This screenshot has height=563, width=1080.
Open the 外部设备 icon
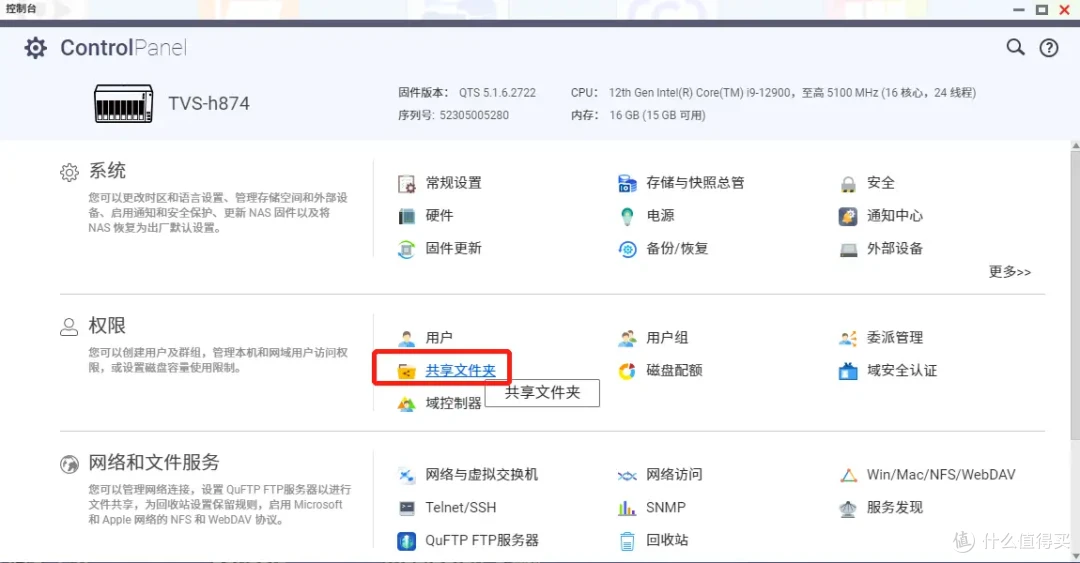tap(848, 249)
